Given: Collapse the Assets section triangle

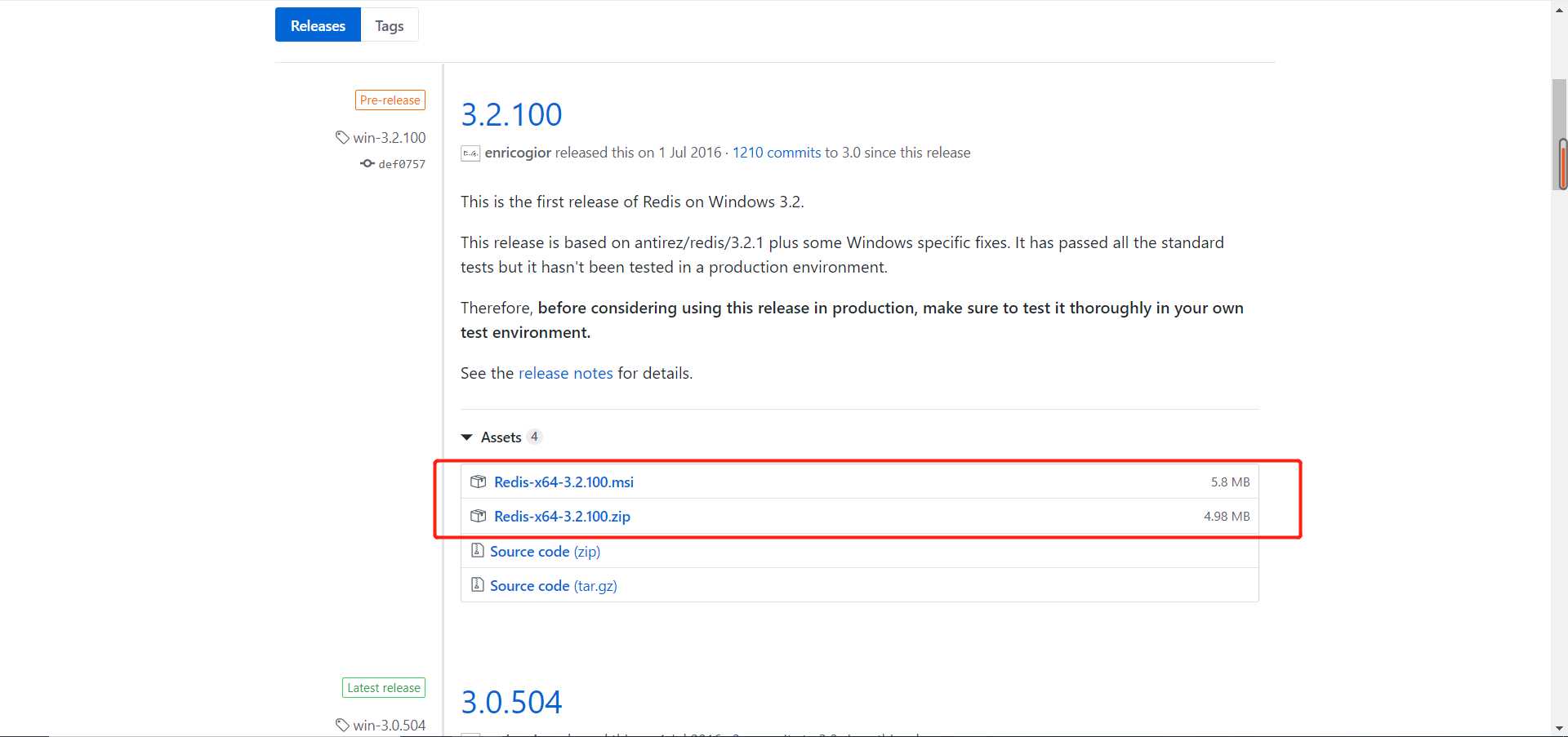Looking at the screenshot, I should pos(467,437).
